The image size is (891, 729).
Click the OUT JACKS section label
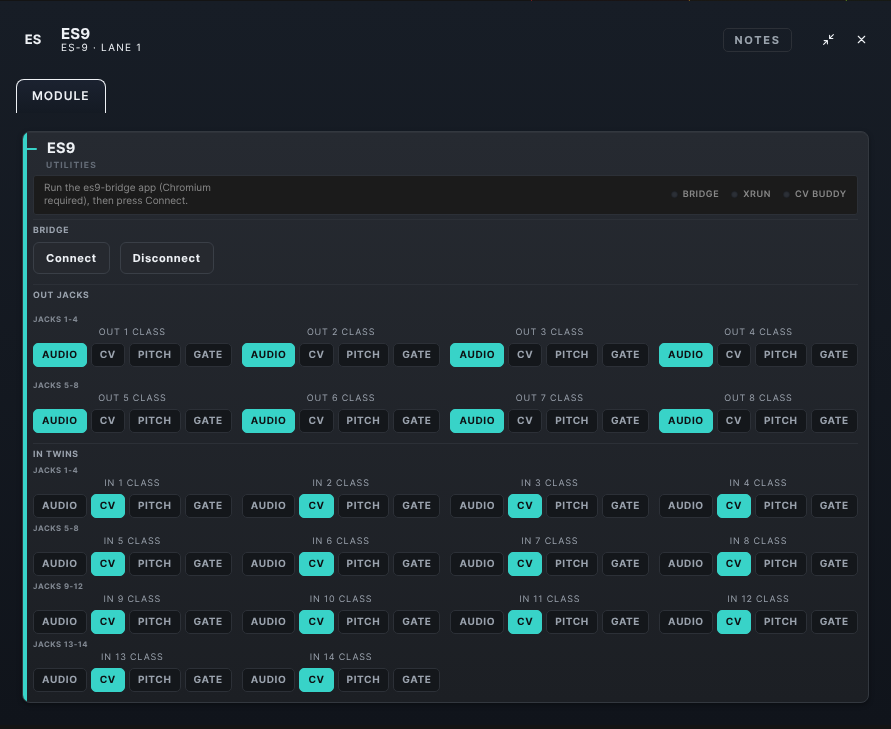(61, 295)
